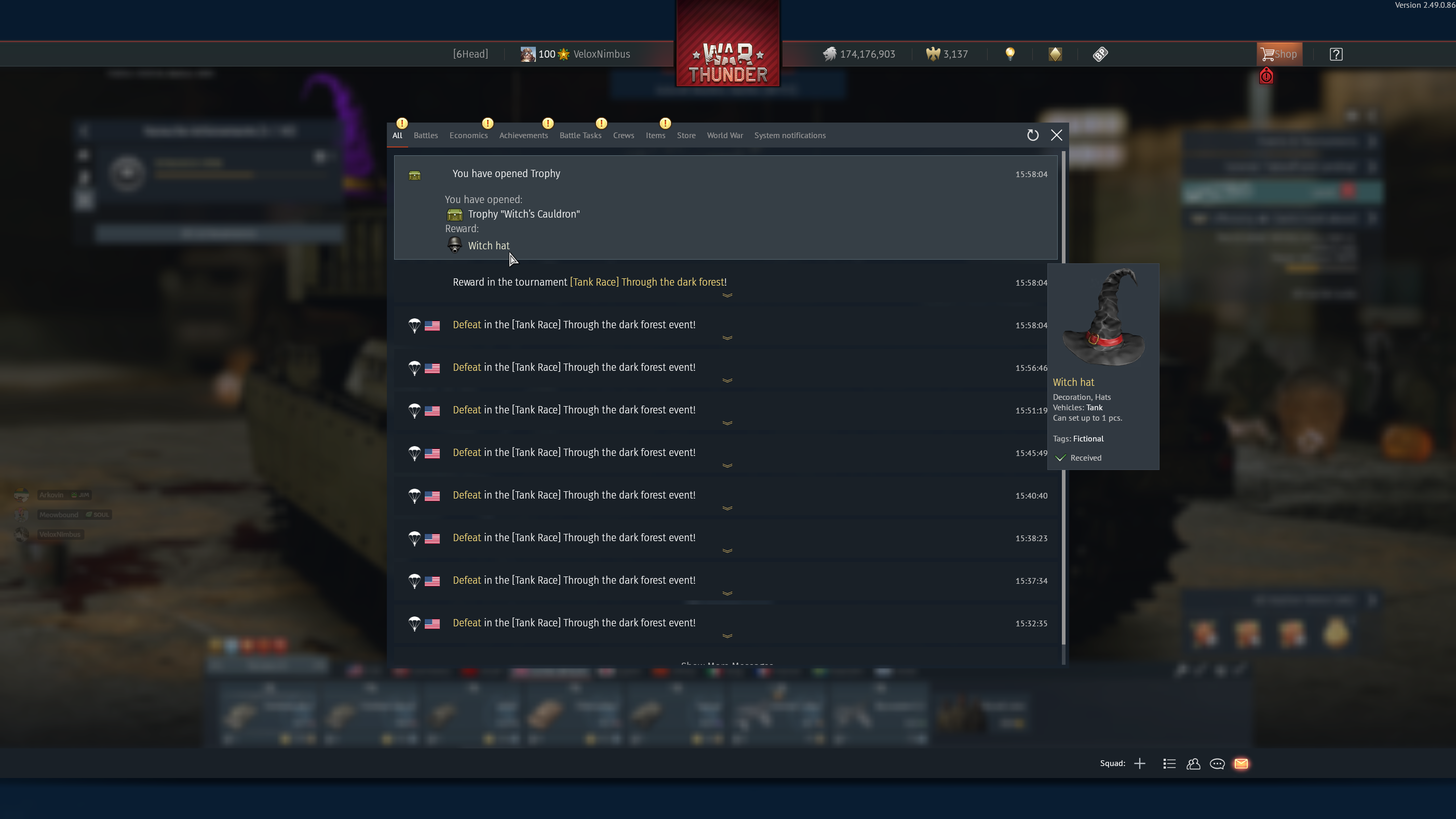The width and height of the screenshot is (1456, 819).
Task: Open the Shop cart button
Action: [x=1279, y=54]
